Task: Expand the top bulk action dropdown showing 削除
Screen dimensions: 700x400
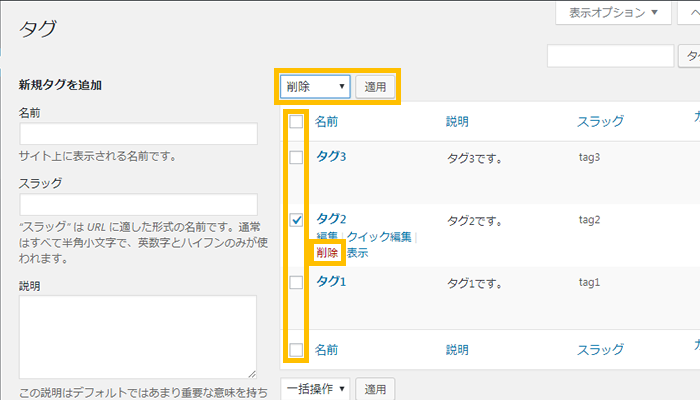Action: click(315, 87)
